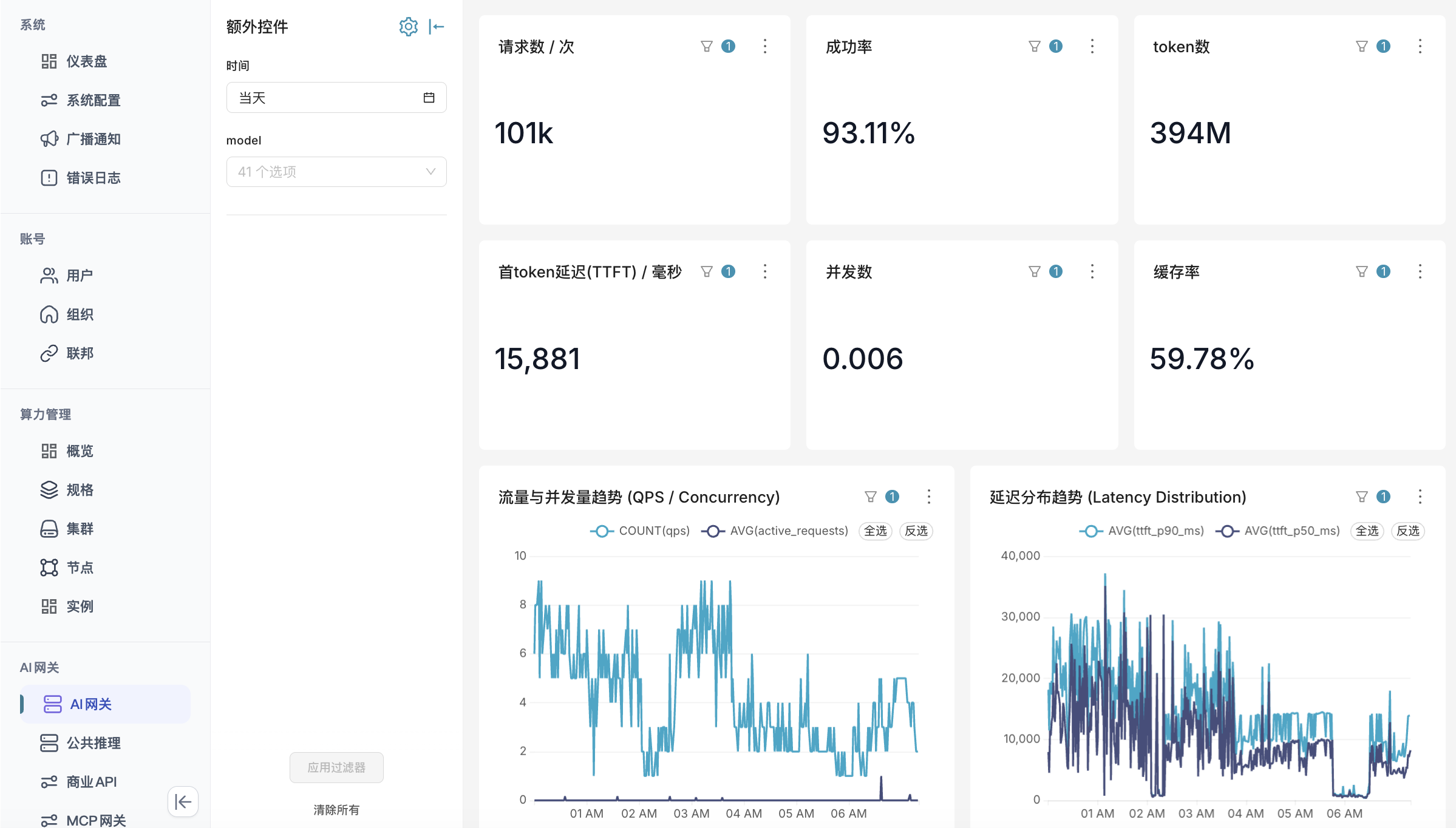Screen dimensions: 1456x828
Task: Click filter icon on 缓存率 card
Action: [1361, 271]
